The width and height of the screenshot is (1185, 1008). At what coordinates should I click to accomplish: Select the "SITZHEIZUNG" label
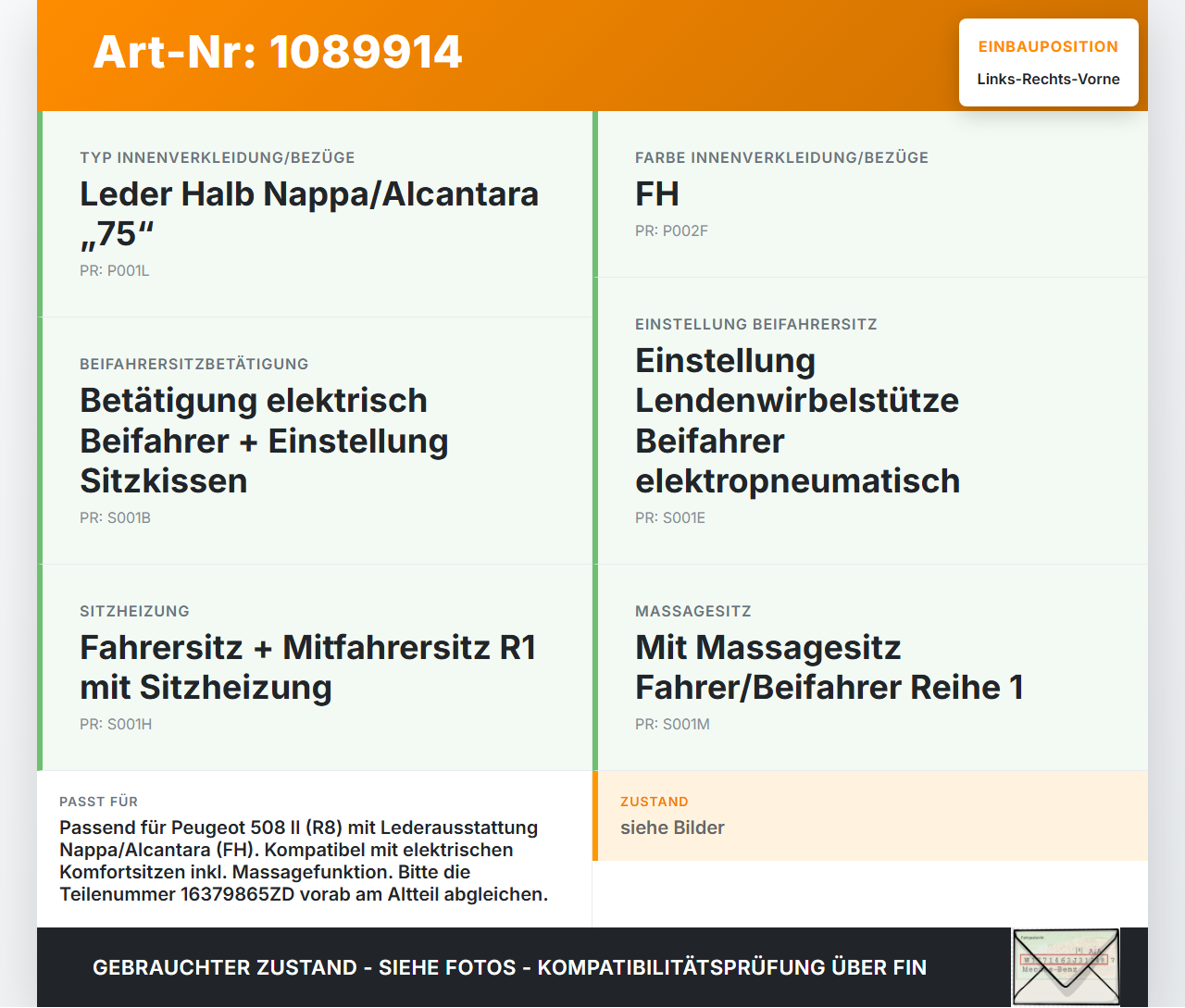(134, 611)
